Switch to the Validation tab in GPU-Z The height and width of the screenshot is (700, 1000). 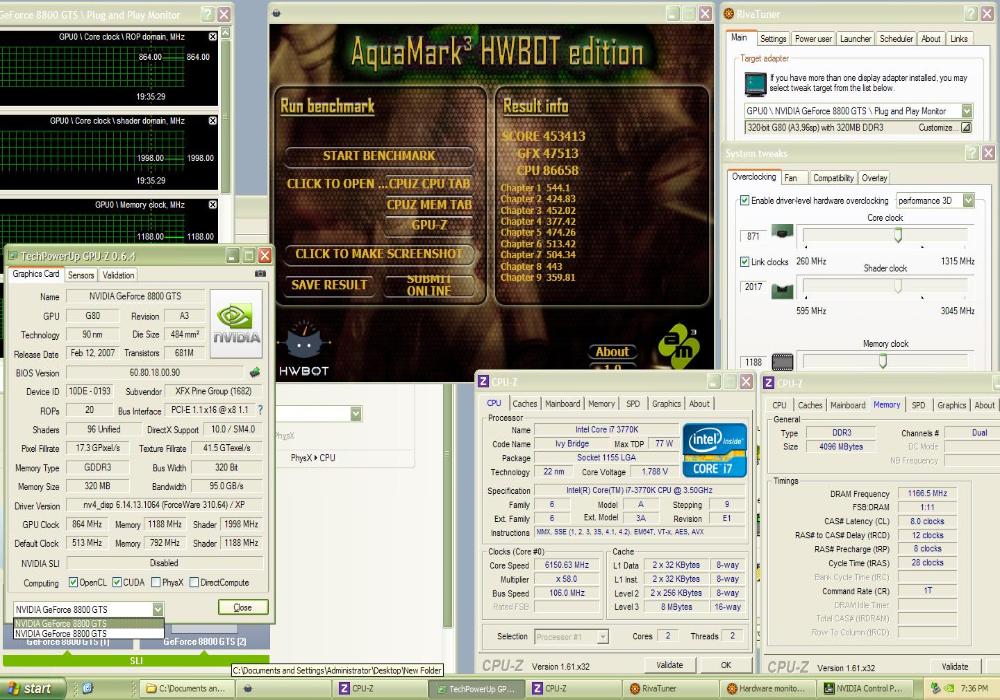click(119, 275)
